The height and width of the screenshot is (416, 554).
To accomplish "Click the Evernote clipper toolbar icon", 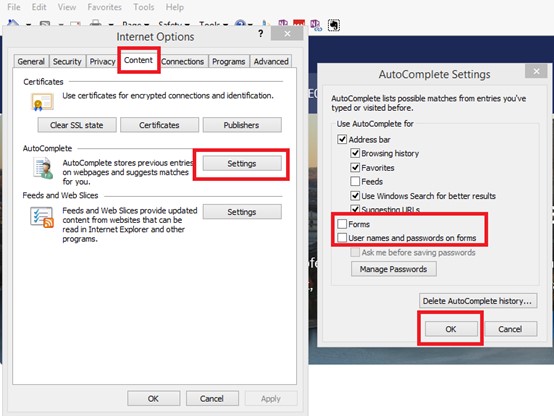I will pos(334,25).
